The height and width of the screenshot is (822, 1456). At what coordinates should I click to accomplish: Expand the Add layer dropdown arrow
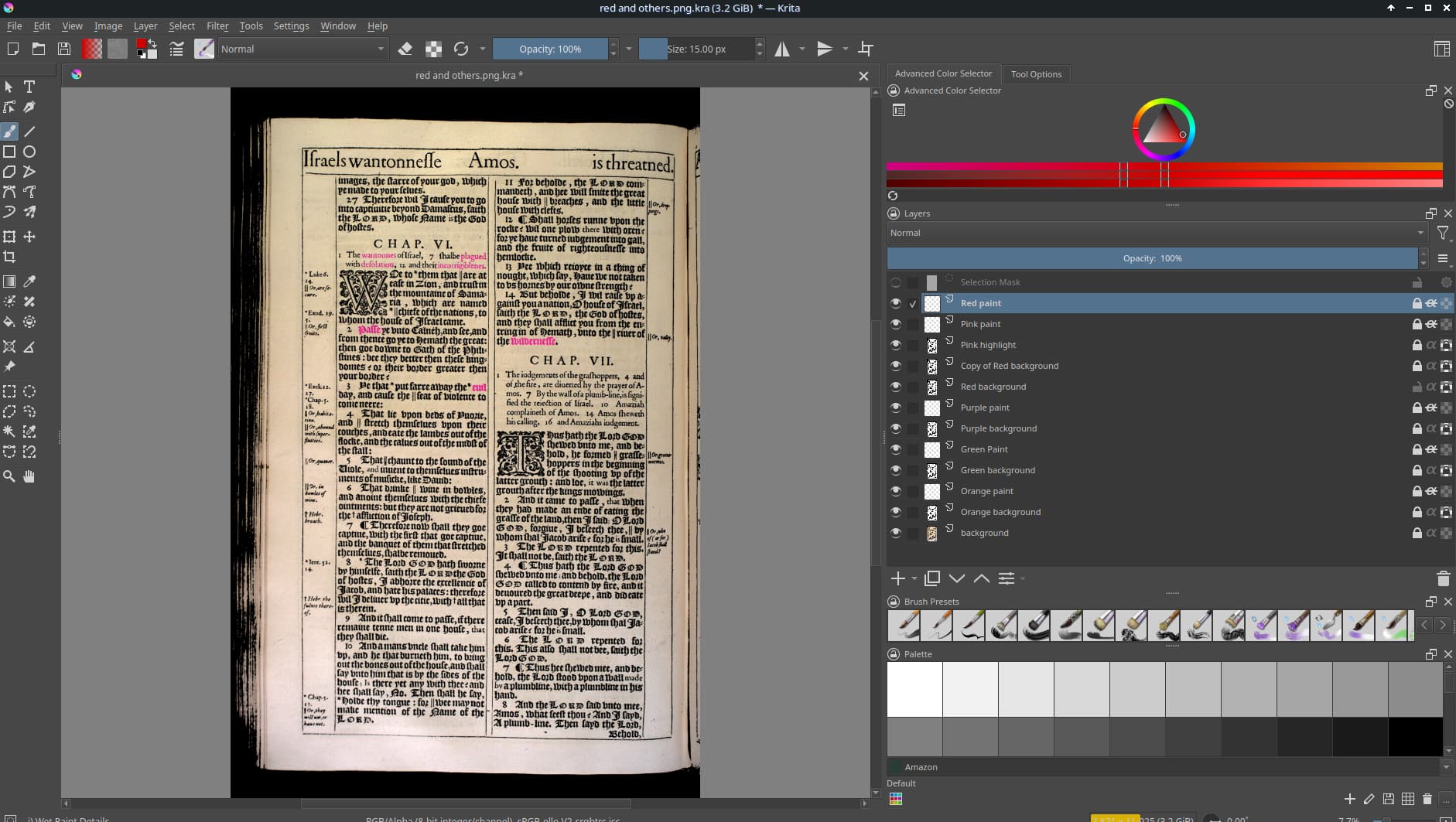pos(914,578)
